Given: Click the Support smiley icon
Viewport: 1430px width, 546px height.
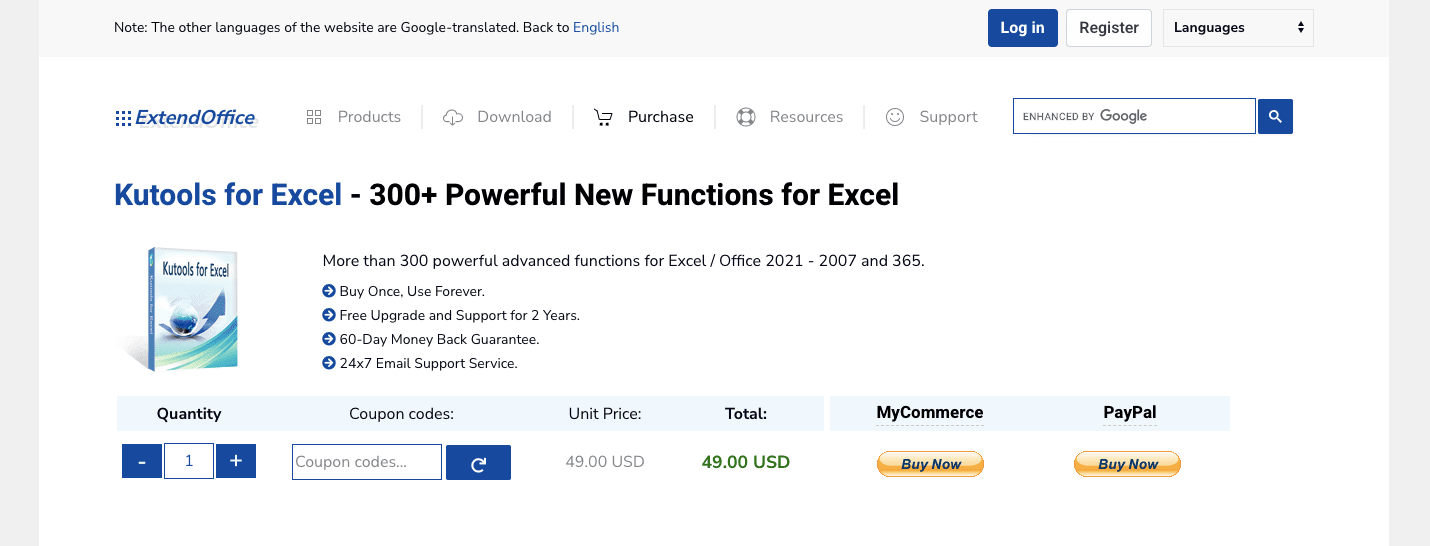Looking at the screenshot, I should (895, 117).
